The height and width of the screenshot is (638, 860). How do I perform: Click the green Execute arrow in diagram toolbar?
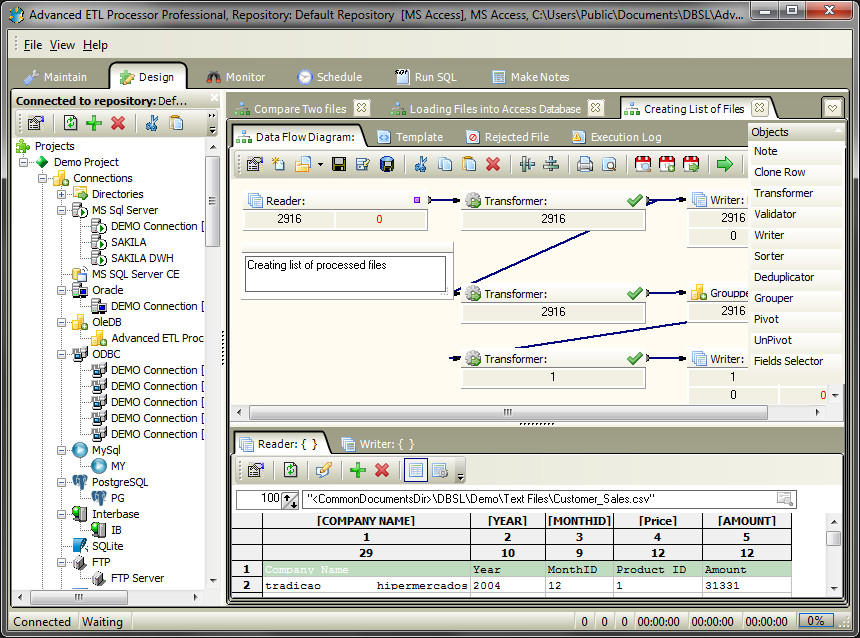[724, 164]
